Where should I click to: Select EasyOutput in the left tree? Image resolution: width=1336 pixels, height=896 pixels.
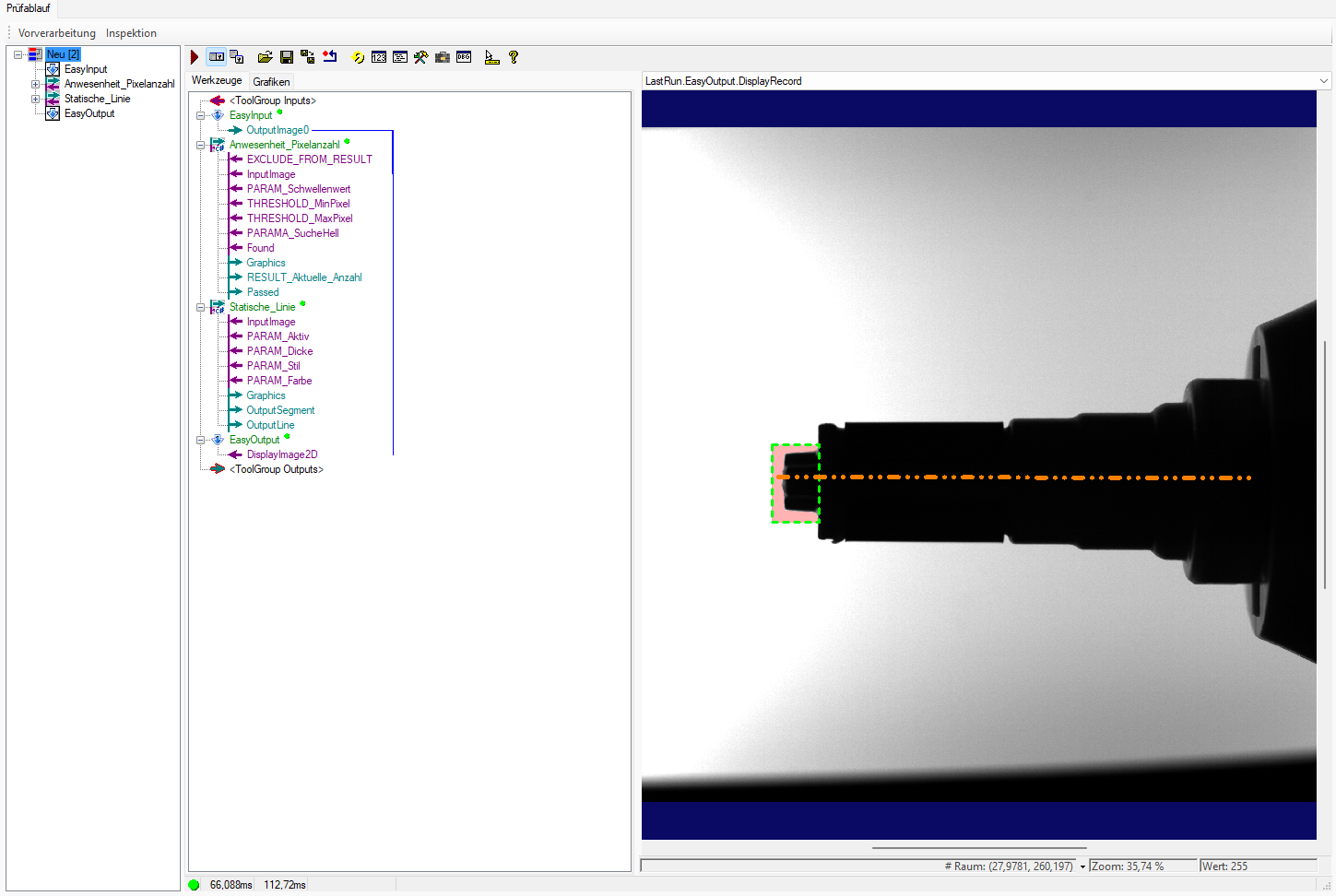pyautogui.click(x=89, y=113)
